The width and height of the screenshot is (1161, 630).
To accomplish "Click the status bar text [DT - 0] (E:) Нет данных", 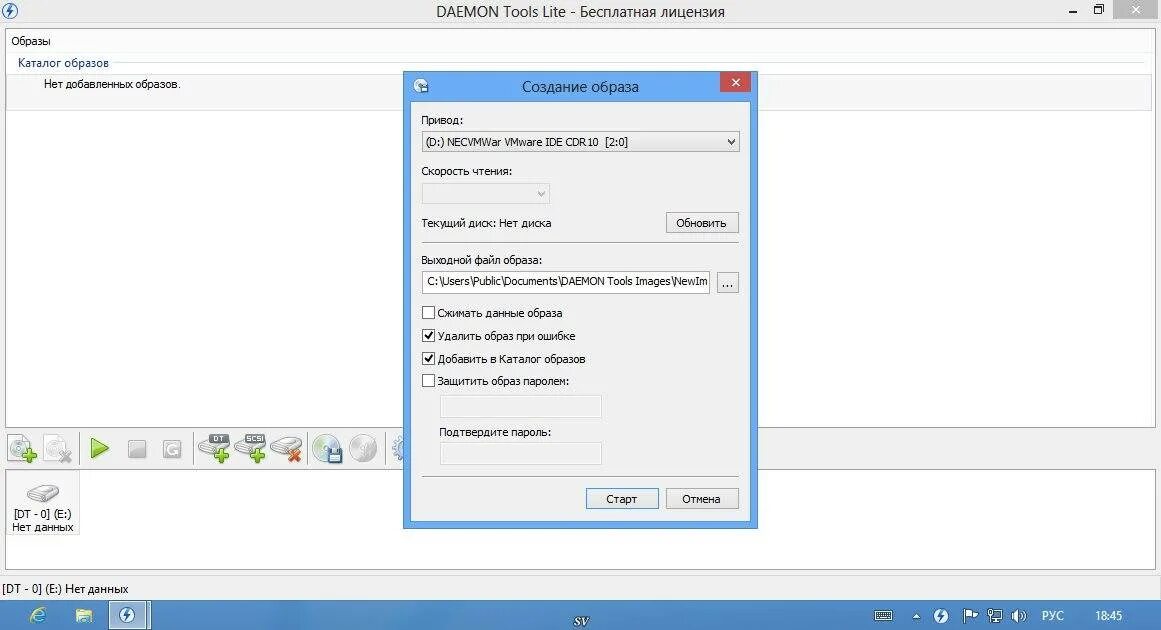I will coord(65,589).
